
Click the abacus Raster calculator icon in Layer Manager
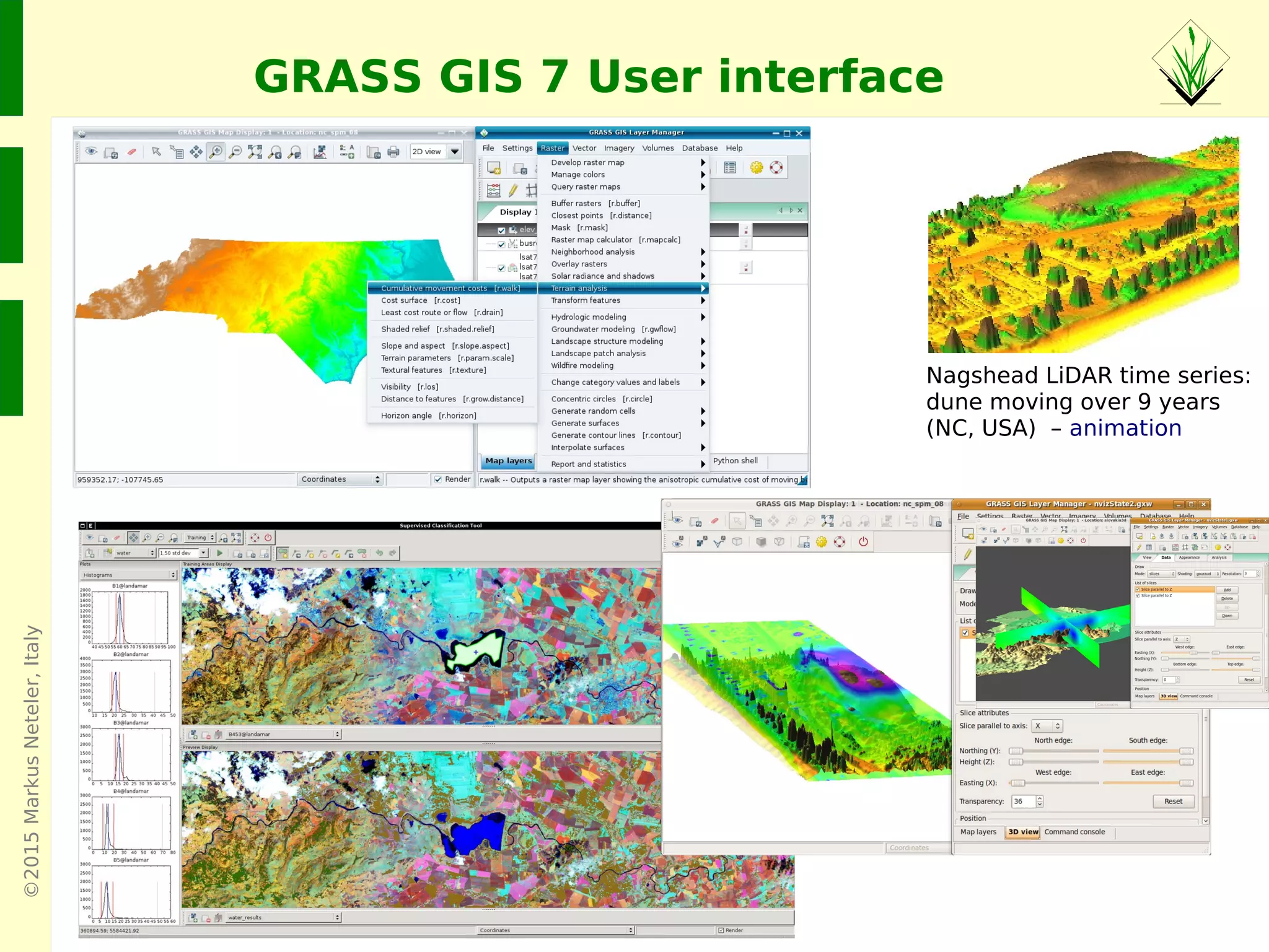494,190
